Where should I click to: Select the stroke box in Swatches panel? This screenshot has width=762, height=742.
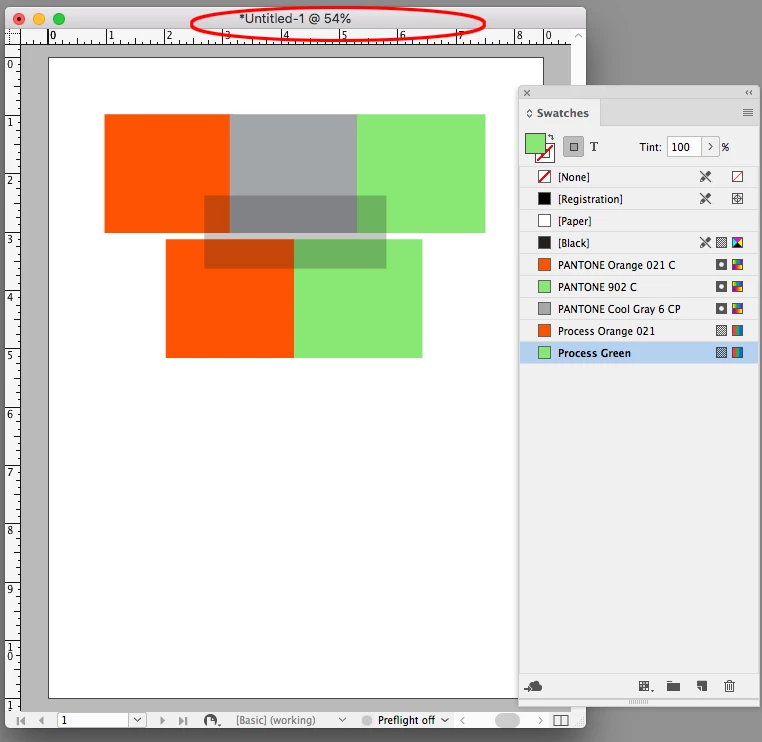click(549, 156)
